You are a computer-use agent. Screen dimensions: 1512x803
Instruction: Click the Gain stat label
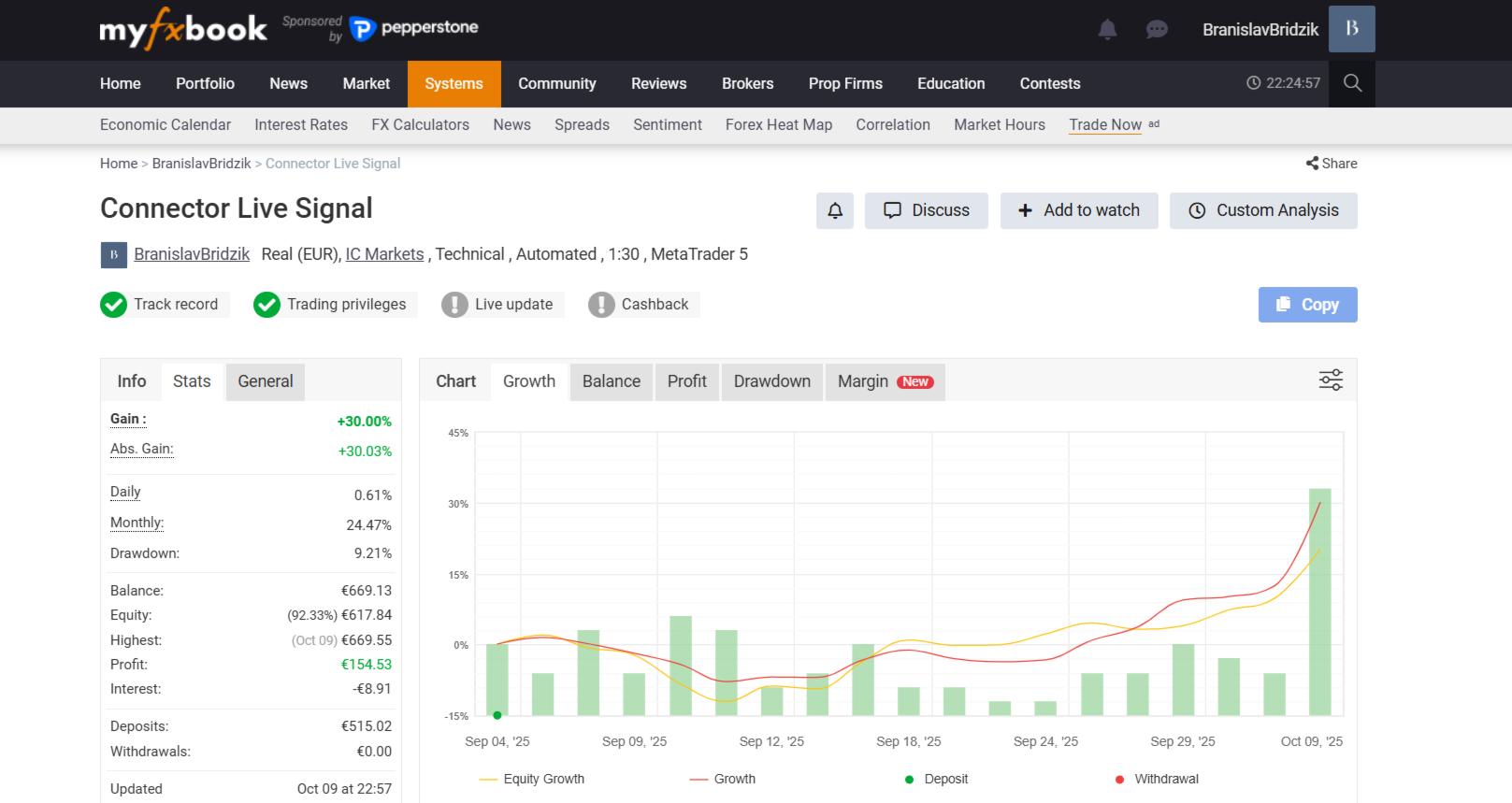[x=128, y=419]
